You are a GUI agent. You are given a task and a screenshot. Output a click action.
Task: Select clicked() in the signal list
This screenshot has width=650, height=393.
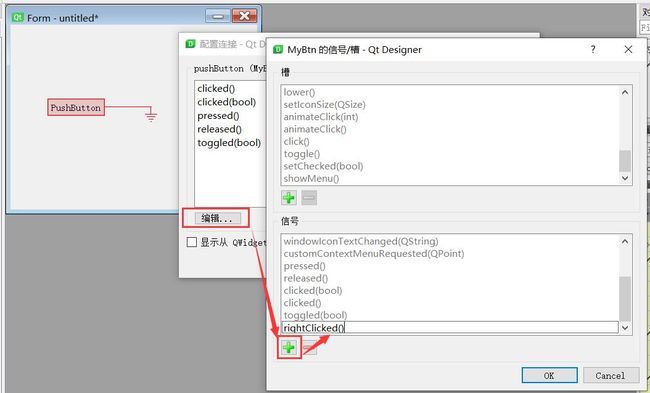pos(302,303)
